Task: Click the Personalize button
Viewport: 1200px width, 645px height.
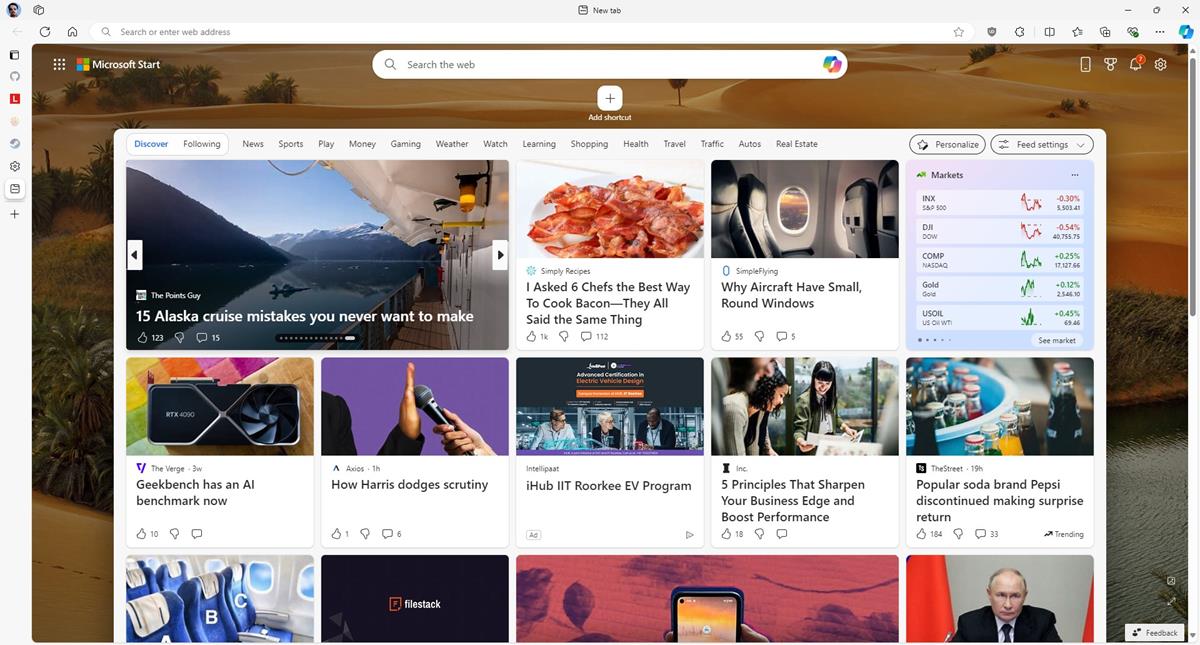Action: [946, 144]
